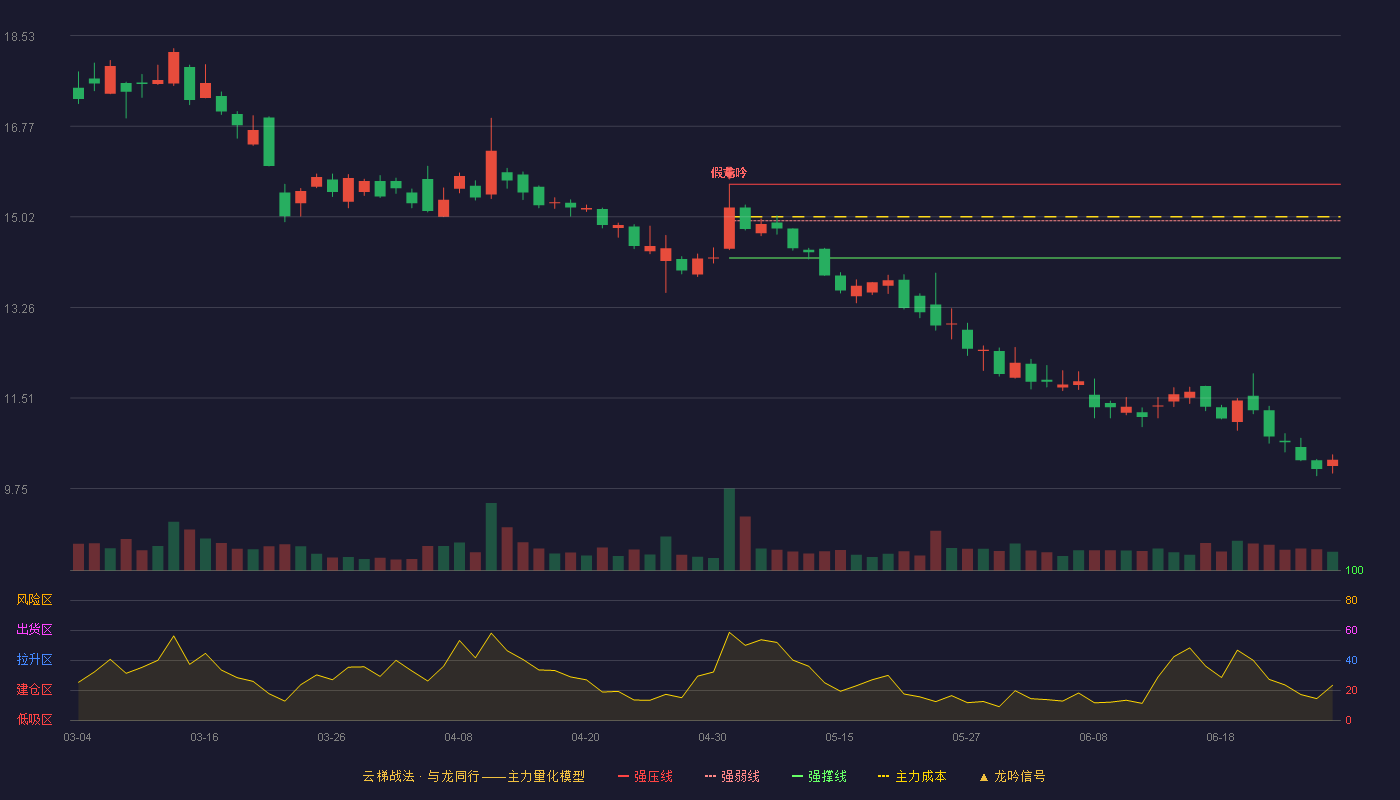The height and width of the screenshot is (800, 1400).
Task: Click the 03-26 date label
Action: 332,737
